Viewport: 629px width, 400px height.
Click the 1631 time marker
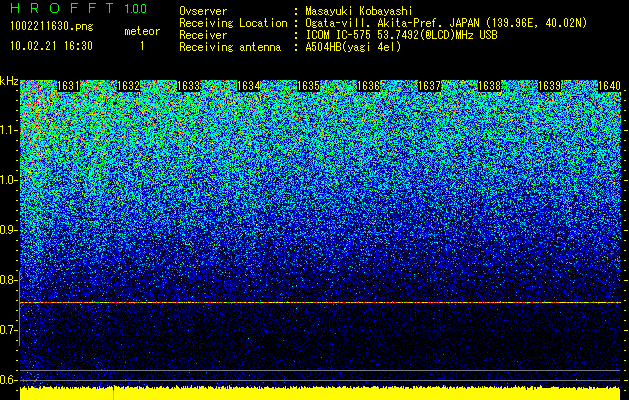pyautogui.click(x=68, y=86)
